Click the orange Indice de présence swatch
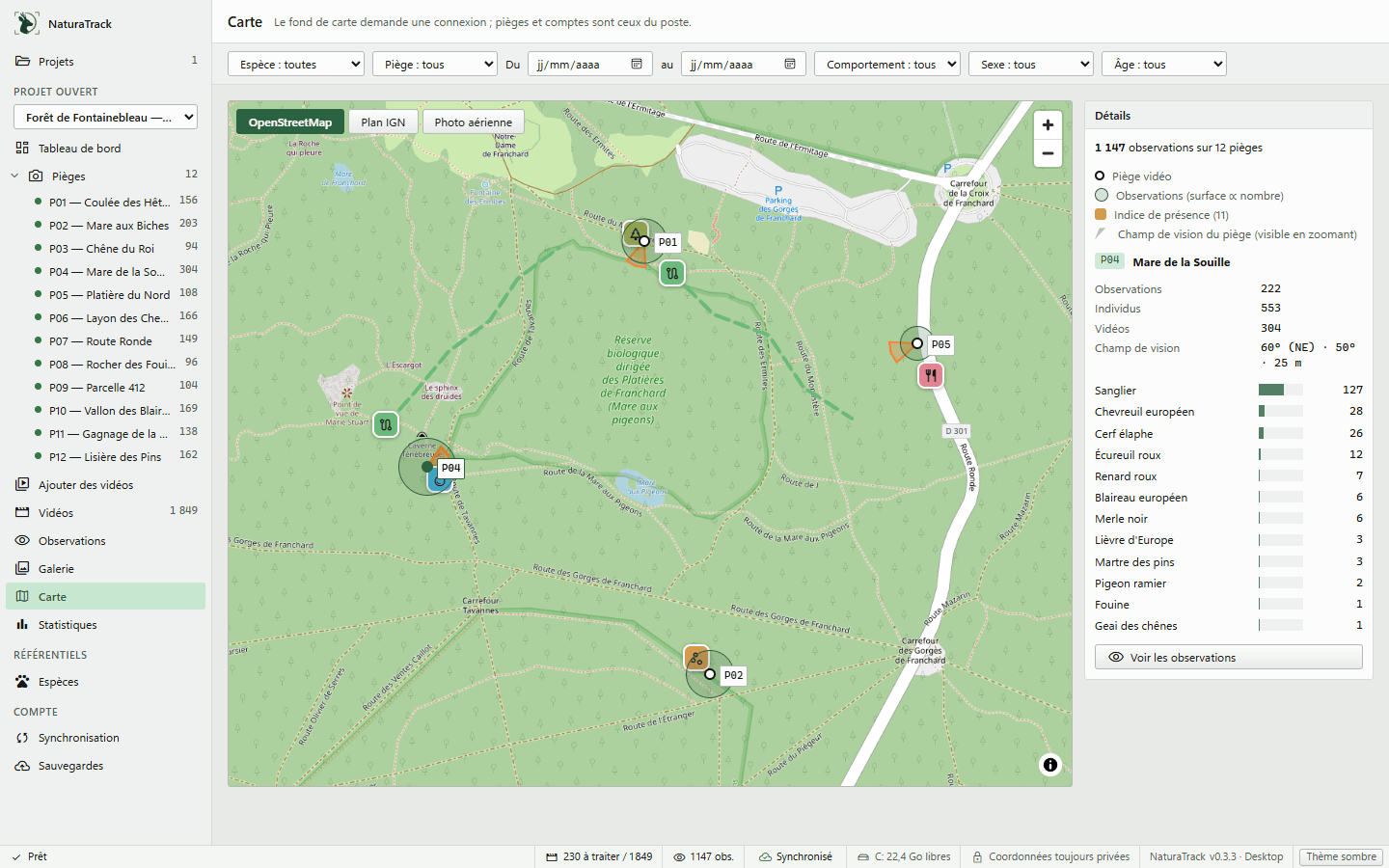Image resolution: width=1389 pixels, height=868 pixels. 1101,214
